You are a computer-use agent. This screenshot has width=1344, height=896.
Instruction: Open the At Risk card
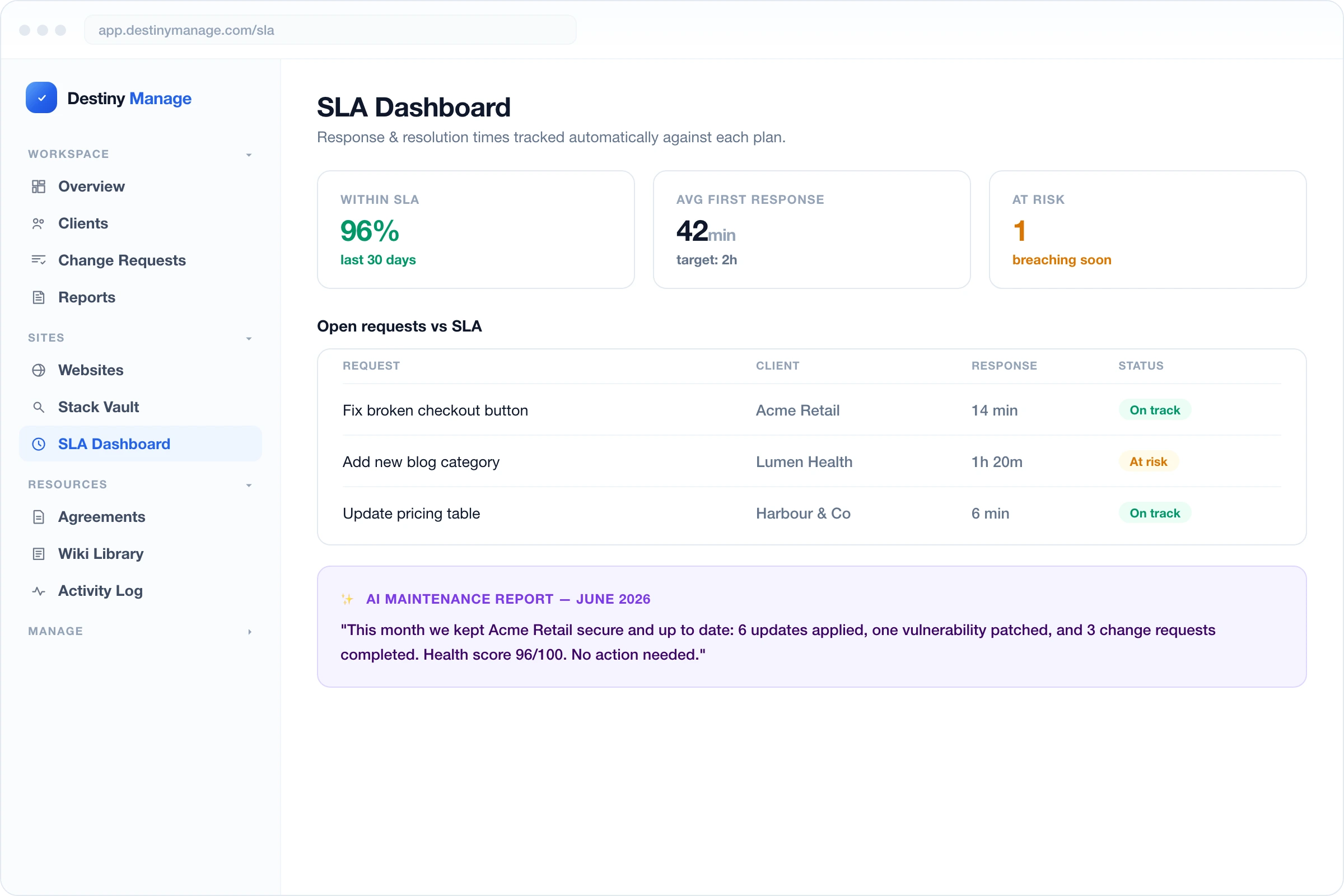1147,230
